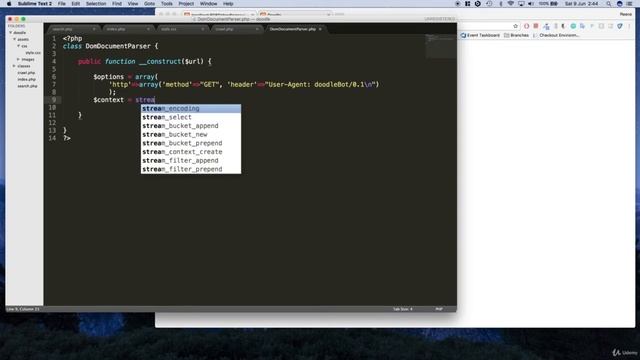640x360 pixels.
Task: Open the volume control in menu bar
Action: (x=531, y=4)
